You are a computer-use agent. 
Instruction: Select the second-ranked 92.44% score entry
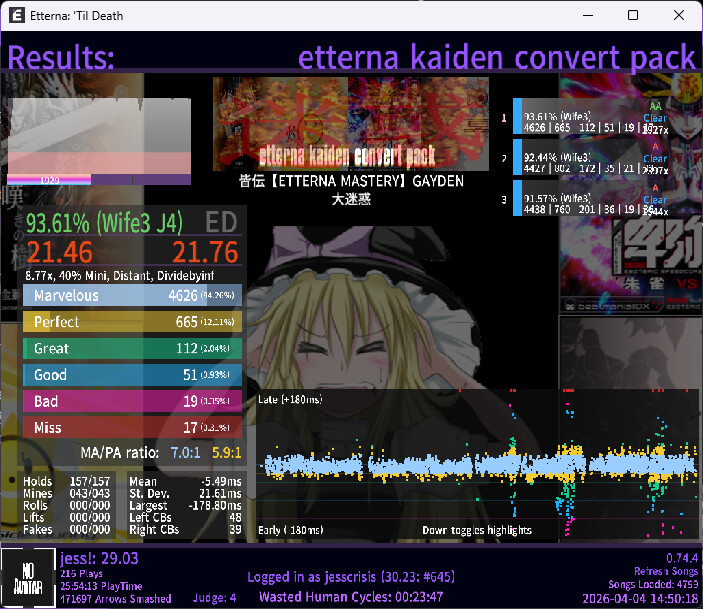(590, 157)
